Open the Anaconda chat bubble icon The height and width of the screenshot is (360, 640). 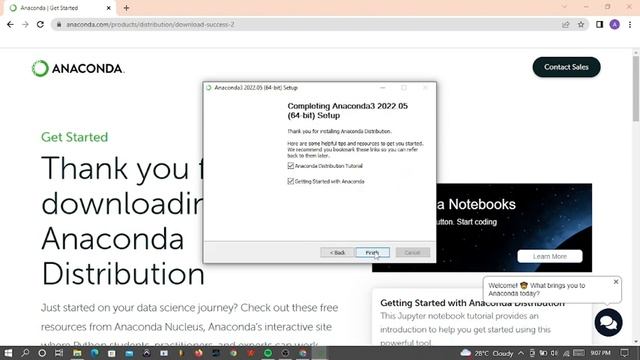click(x=608, y=322)
